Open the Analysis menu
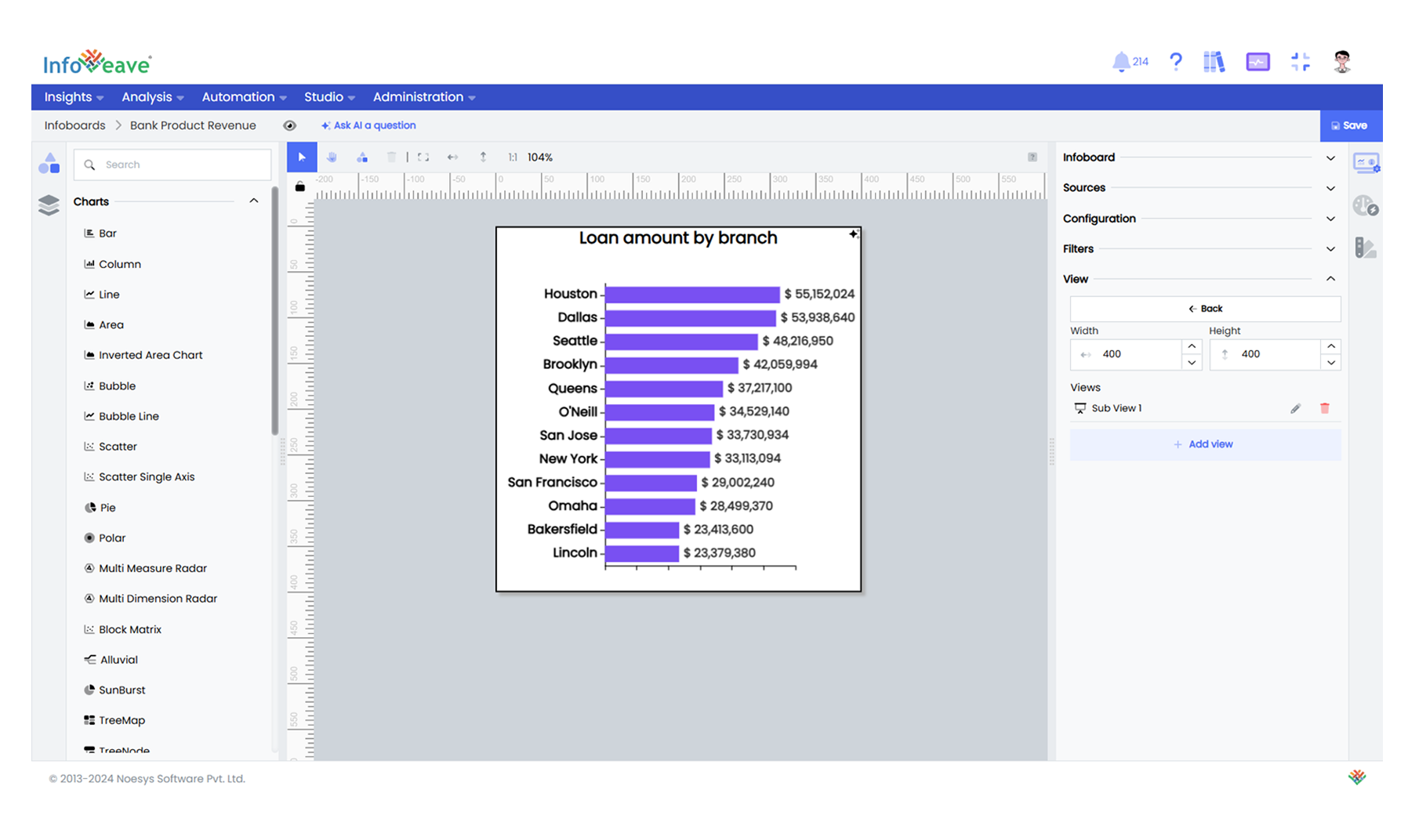The width and height of the screenshot is (1419, 840). [152, 97]
